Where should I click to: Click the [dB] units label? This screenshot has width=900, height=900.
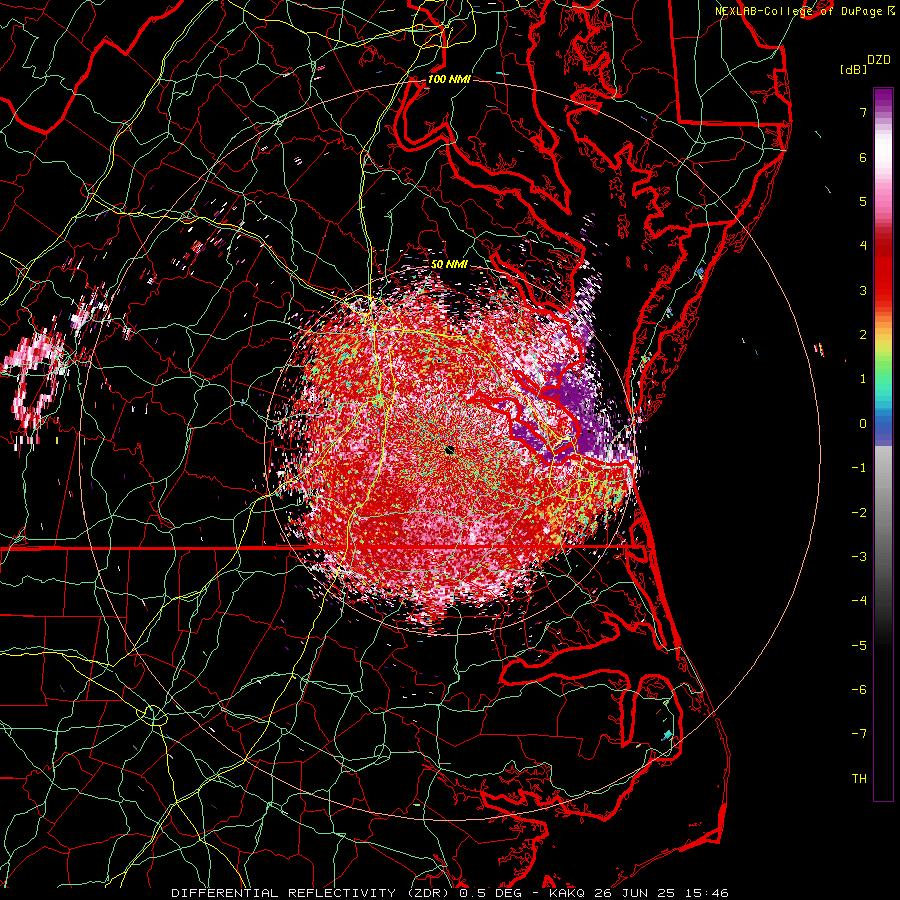(x=854, y=70)
